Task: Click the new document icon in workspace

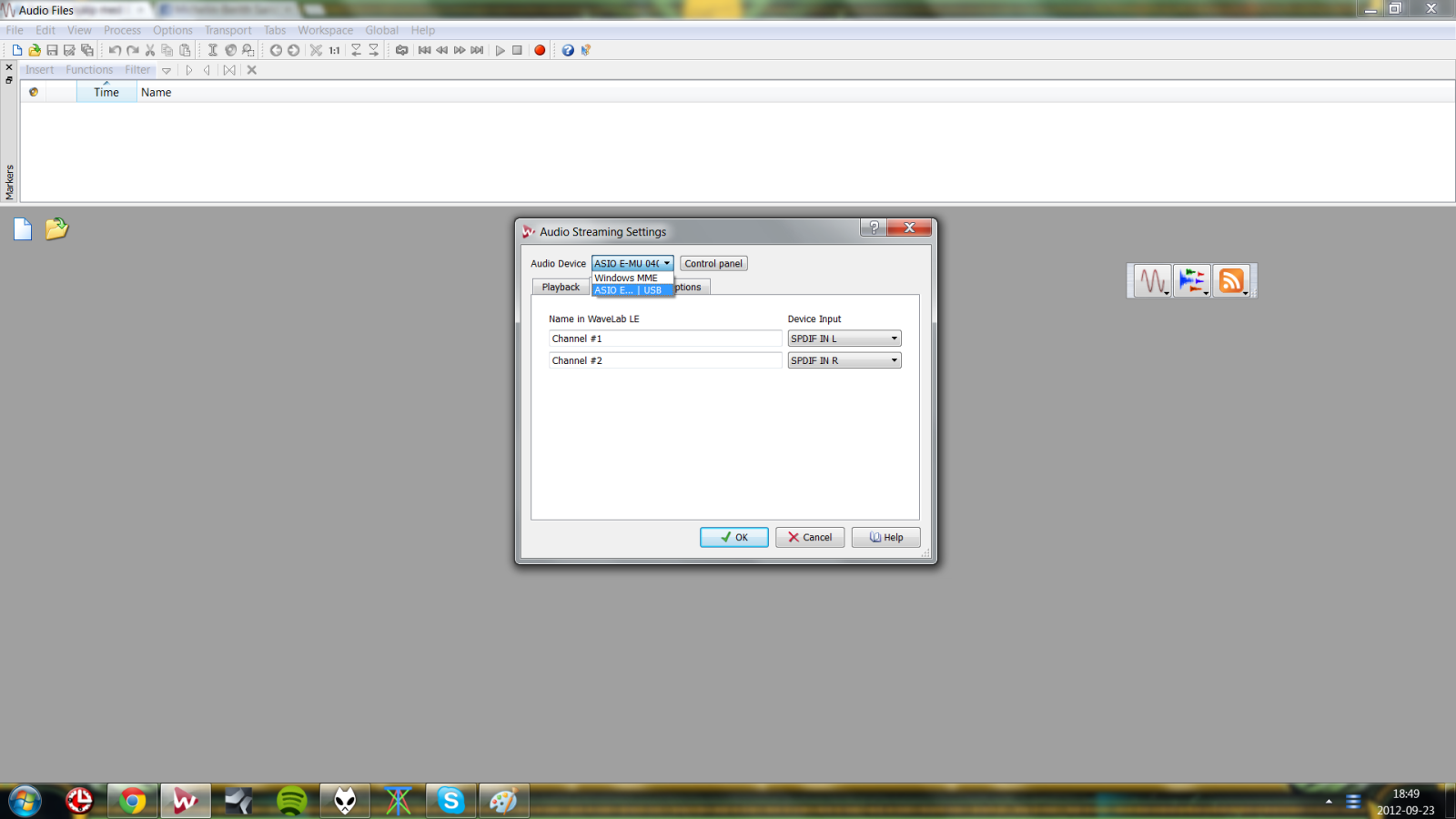Action: coord(23,229)
